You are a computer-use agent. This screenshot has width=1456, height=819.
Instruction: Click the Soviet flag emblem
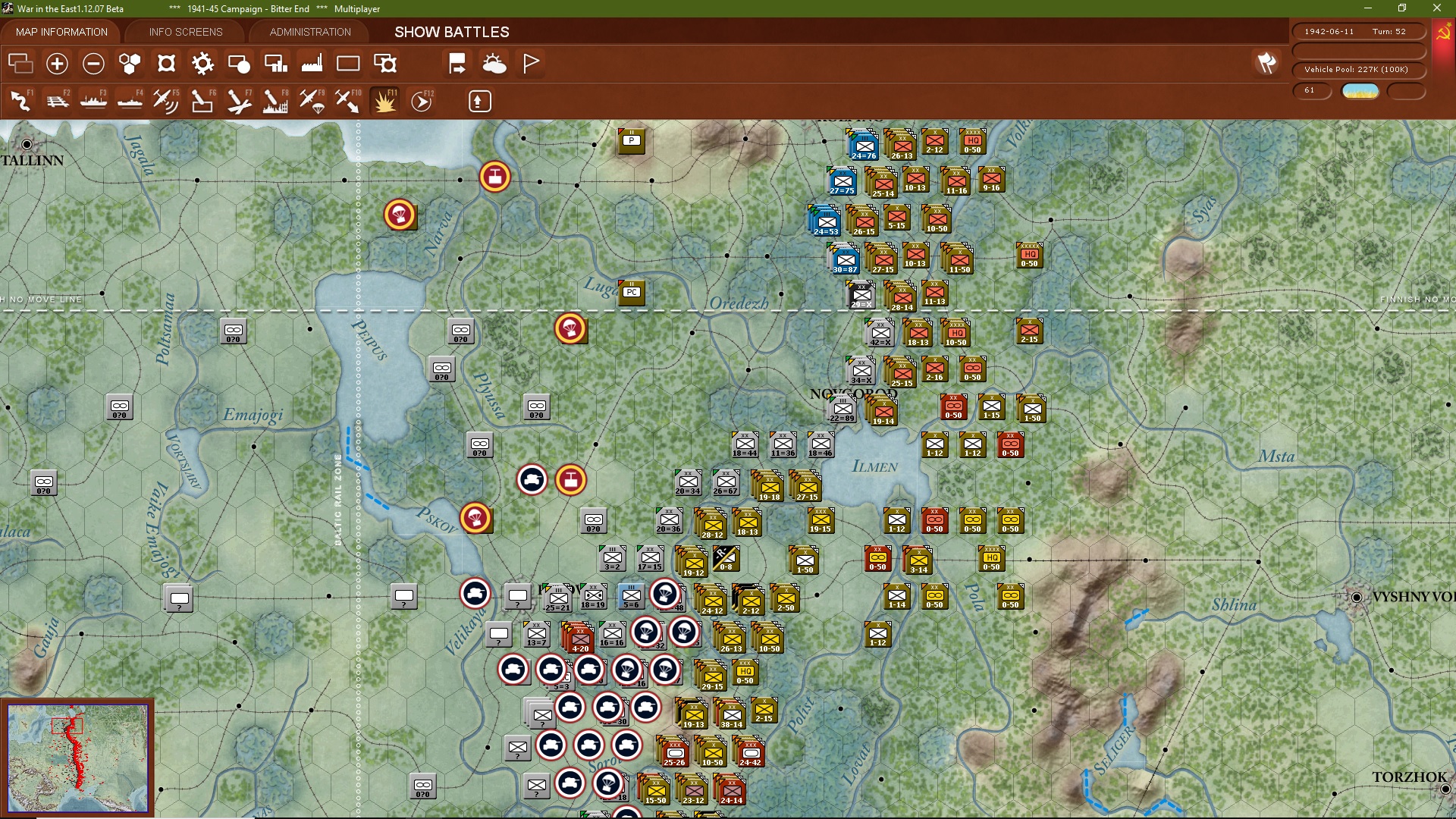click(1443, 33)
